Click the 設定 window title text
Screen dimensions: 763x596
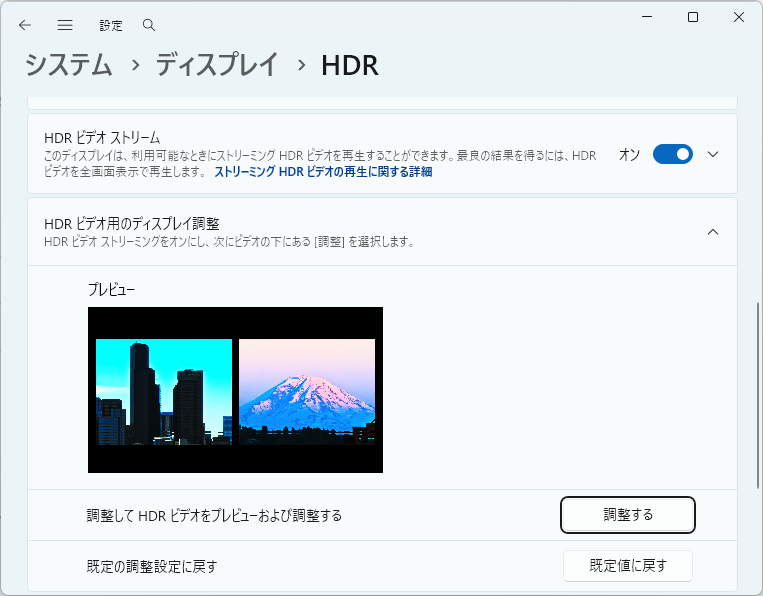[x=111, y=25]
